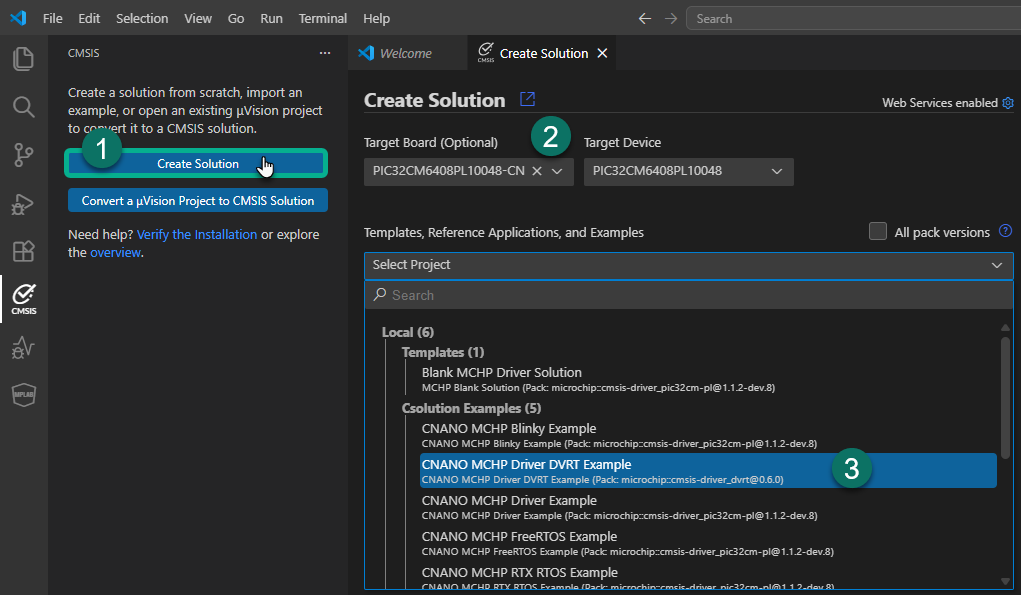Switch to the Welcome tab

407,53
